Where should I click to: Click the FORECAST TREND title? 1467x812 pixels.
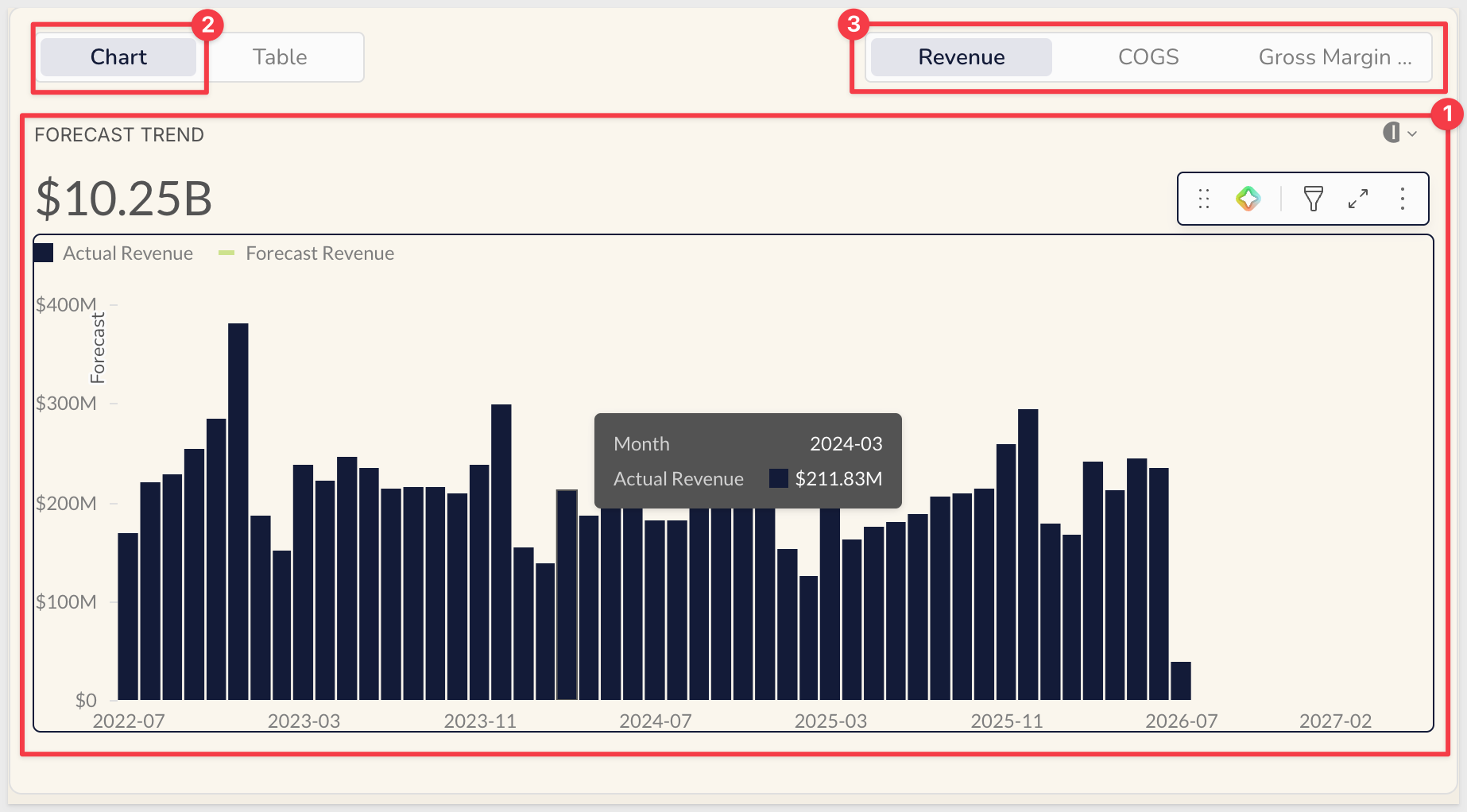119,135
